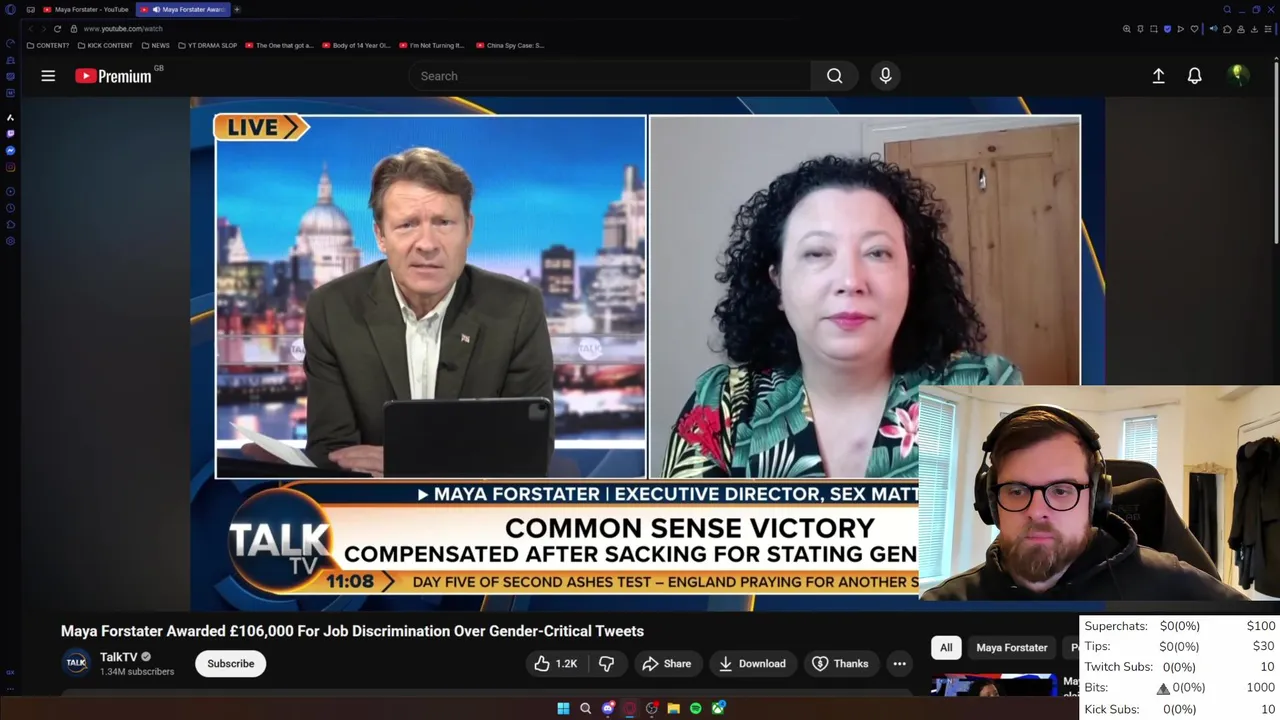The height and width of the screenshot is (720, 1280).
Task: Open the YT DRAMA SLOP bookmarks folder
Action: 210,45
